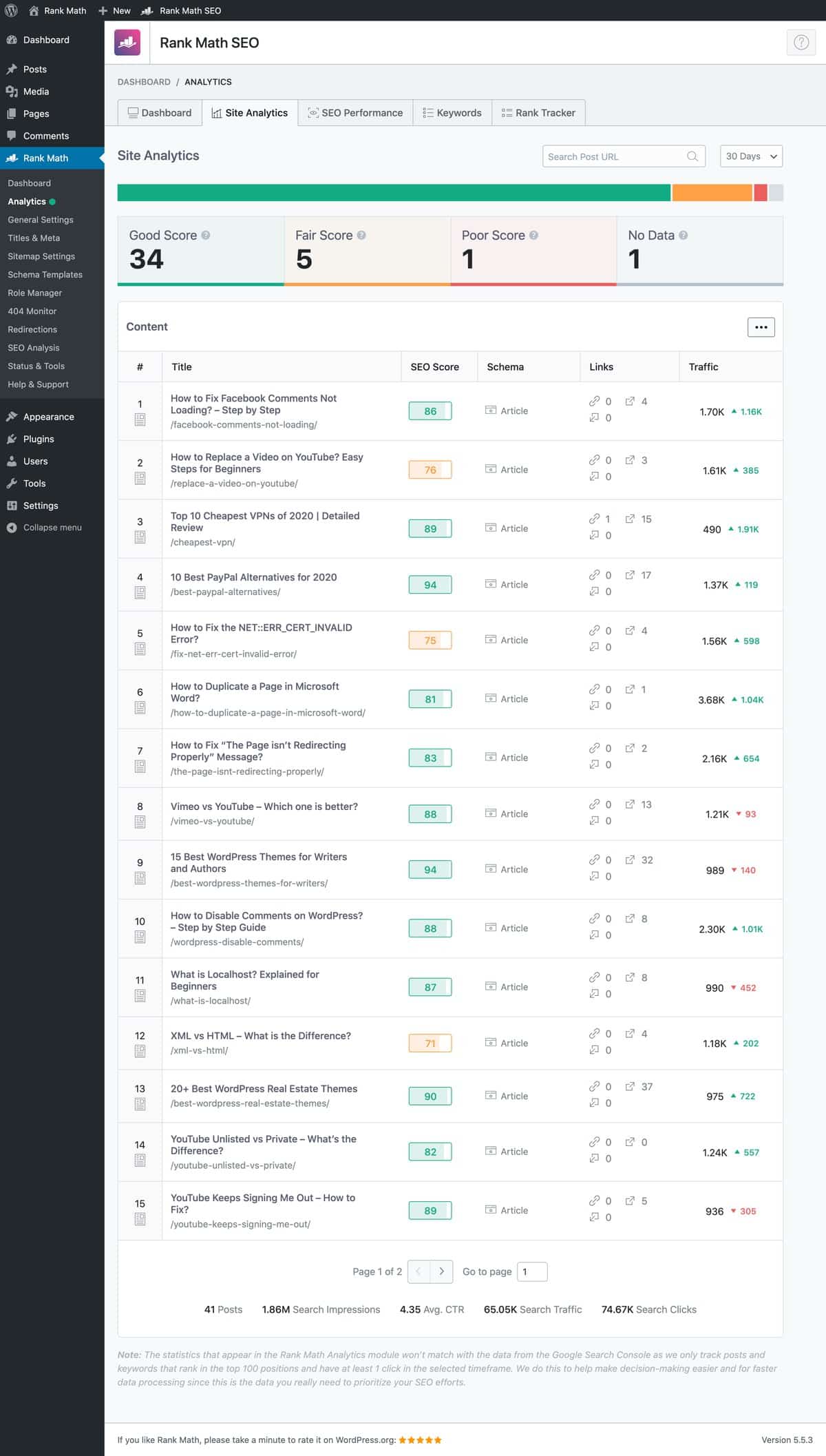Click the search magnifier icon

point(692,156)
